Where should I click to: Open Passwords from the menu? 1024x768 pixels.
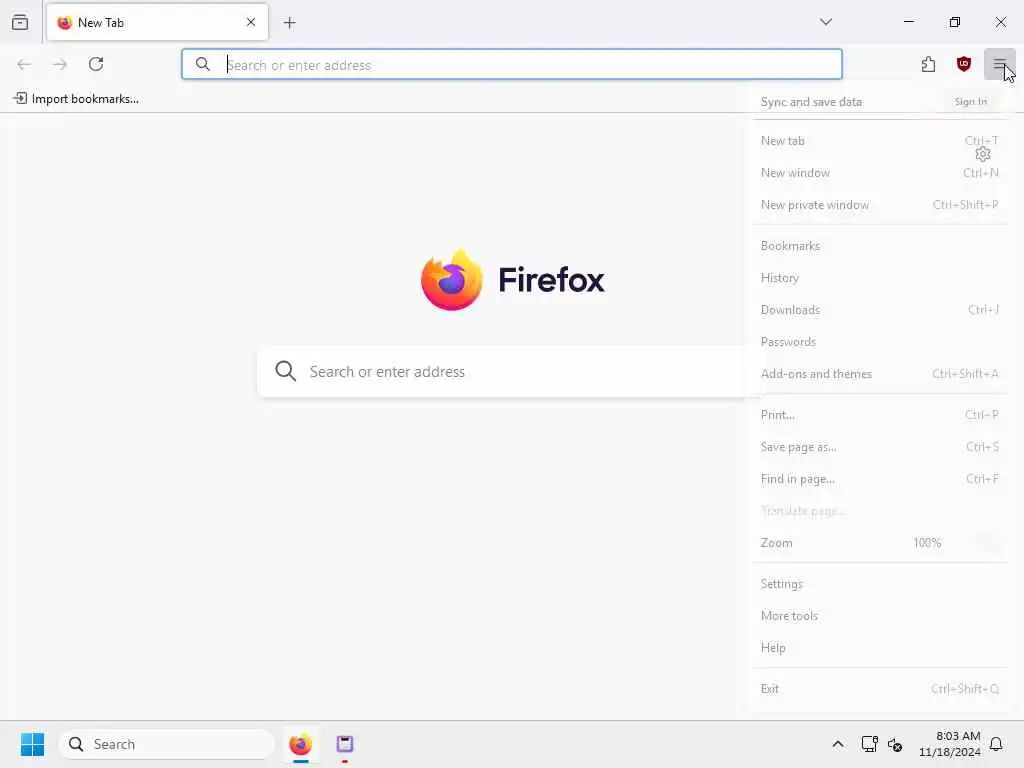click(879, 342)
